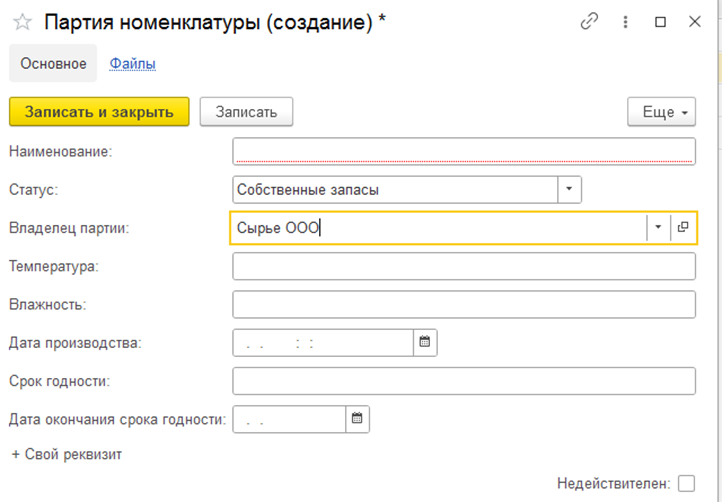The width and height of the screenshot is (722, 502).
Task: Click into the Температура field
Action: [x=464, y=266]
